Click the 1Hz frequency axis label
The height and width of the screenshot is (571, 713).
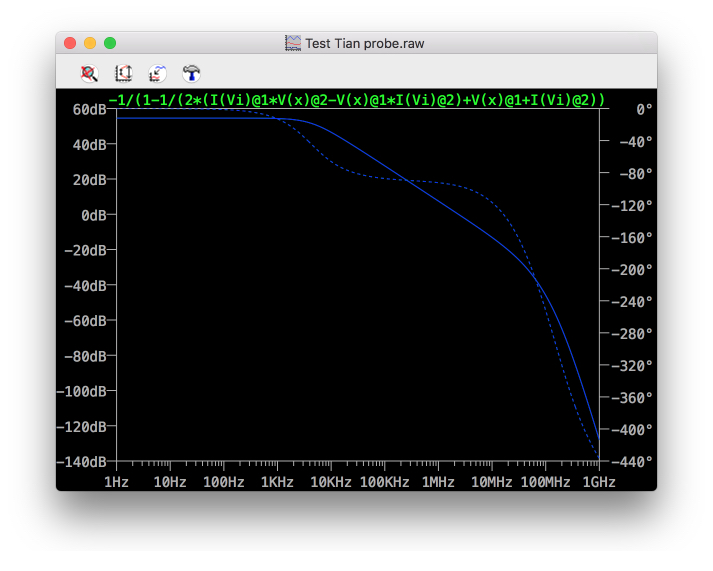coord(116,482)
